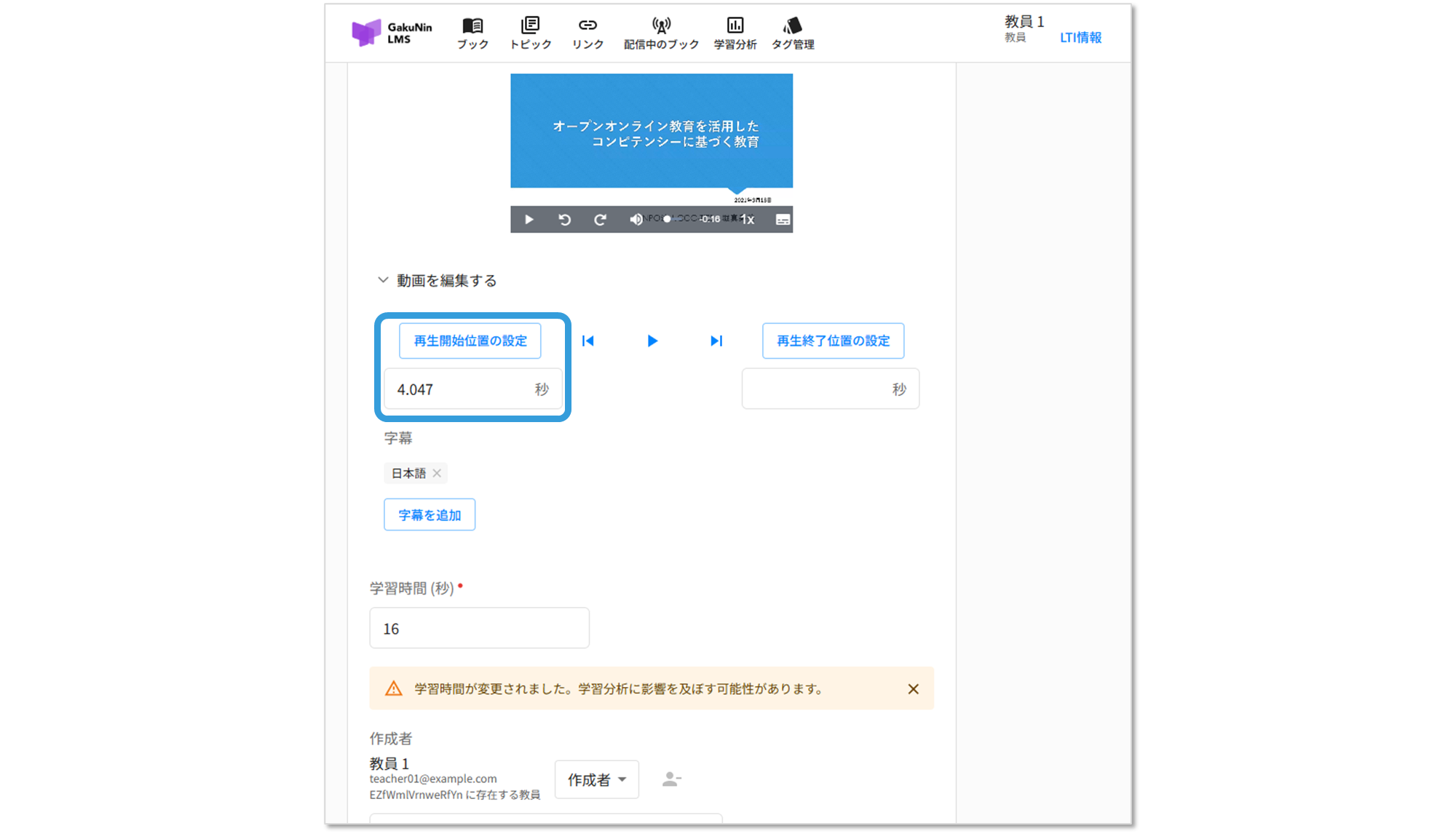The height and width of the screenshot is (834, 1456).
Task: Open 学習分析 in the top navigation
Action: (735, 33)
